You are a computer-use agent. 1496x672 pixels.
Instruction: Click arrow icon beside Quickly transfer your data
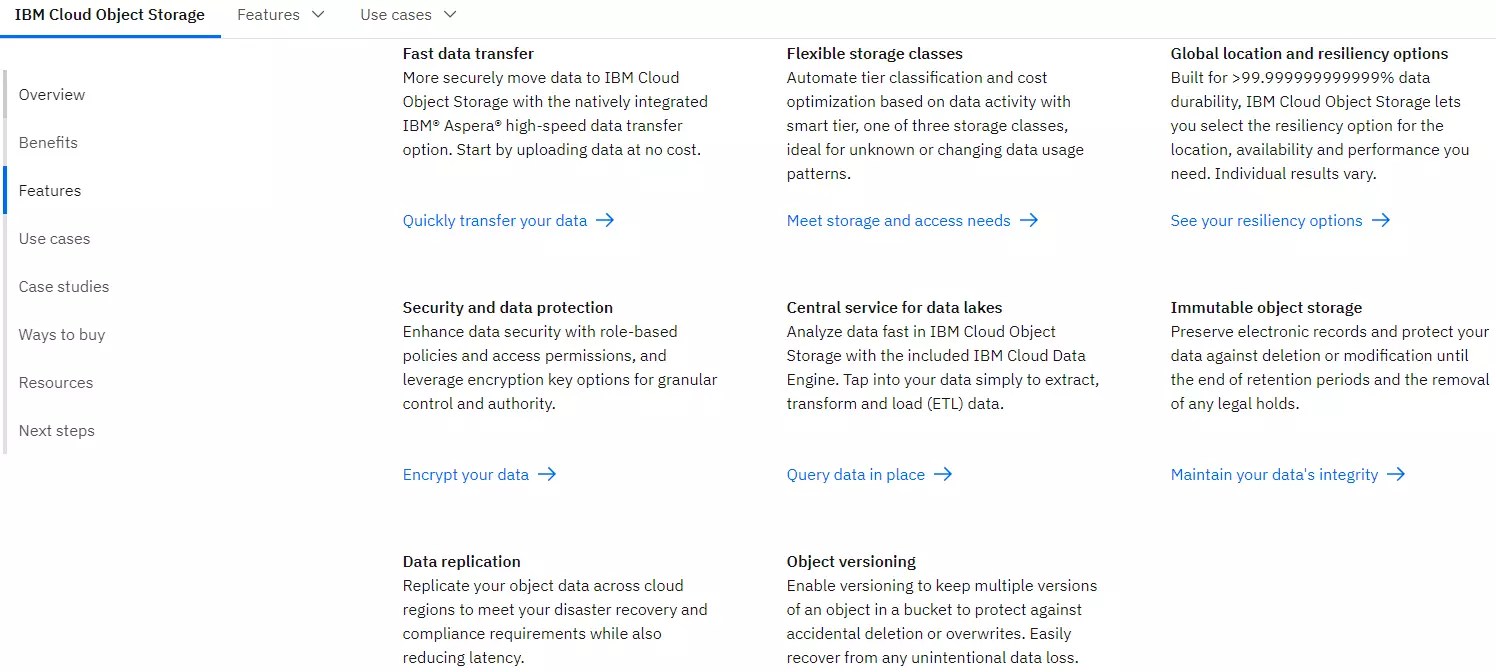(605, 221)
